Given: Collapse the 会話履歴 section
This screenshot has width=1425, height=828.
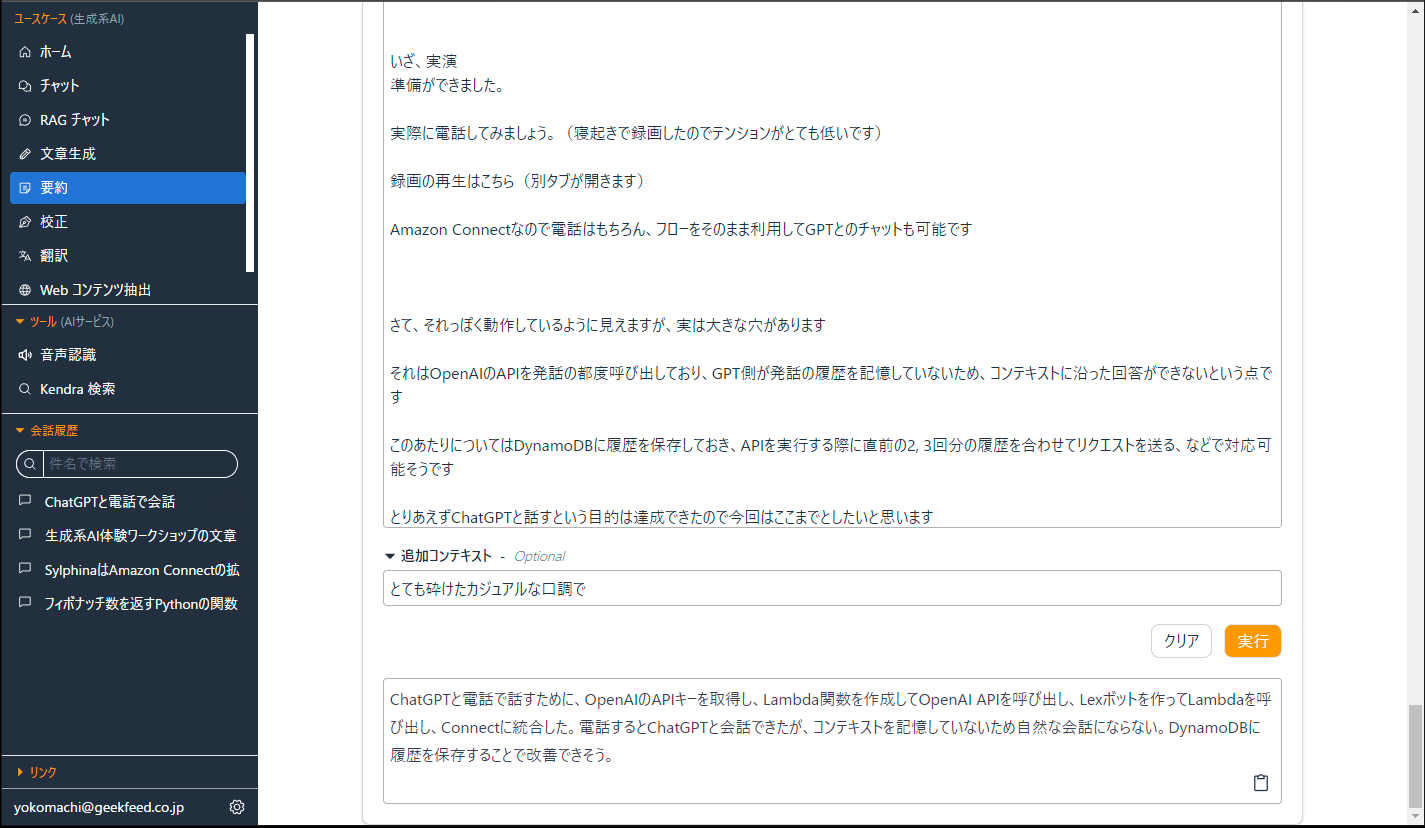Looking at the screenshot, I should pos(20,431).
